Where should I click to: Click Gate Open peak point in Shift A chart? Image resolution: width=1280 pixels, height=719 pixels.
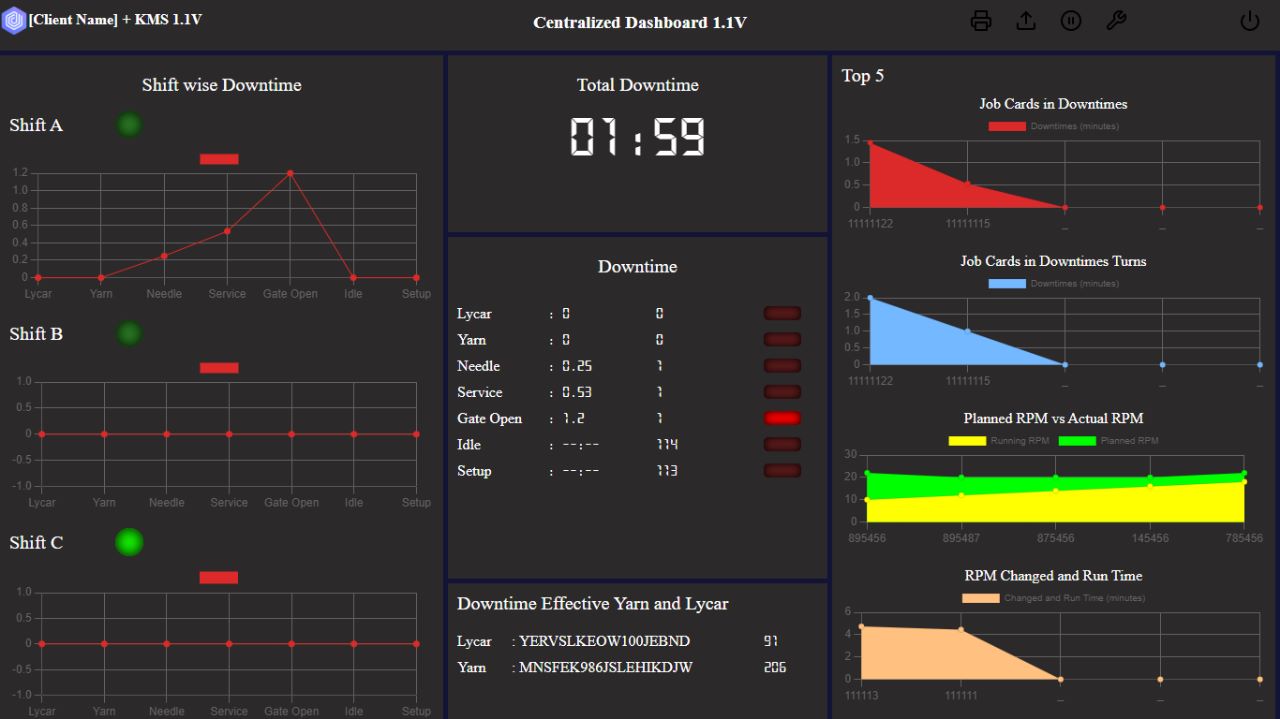pyautogui.click(x=290, y=173)
